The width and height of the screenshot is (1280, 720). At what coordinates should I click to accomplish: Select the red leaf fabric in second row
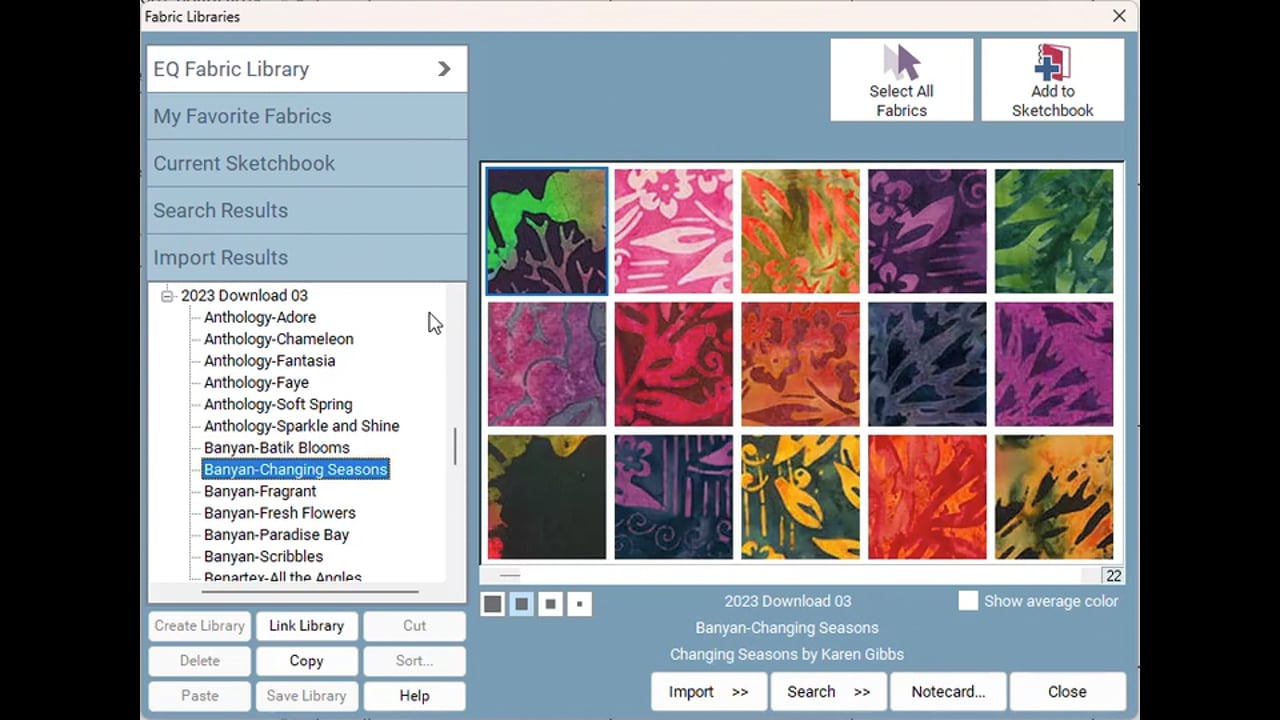coord(673,365)
